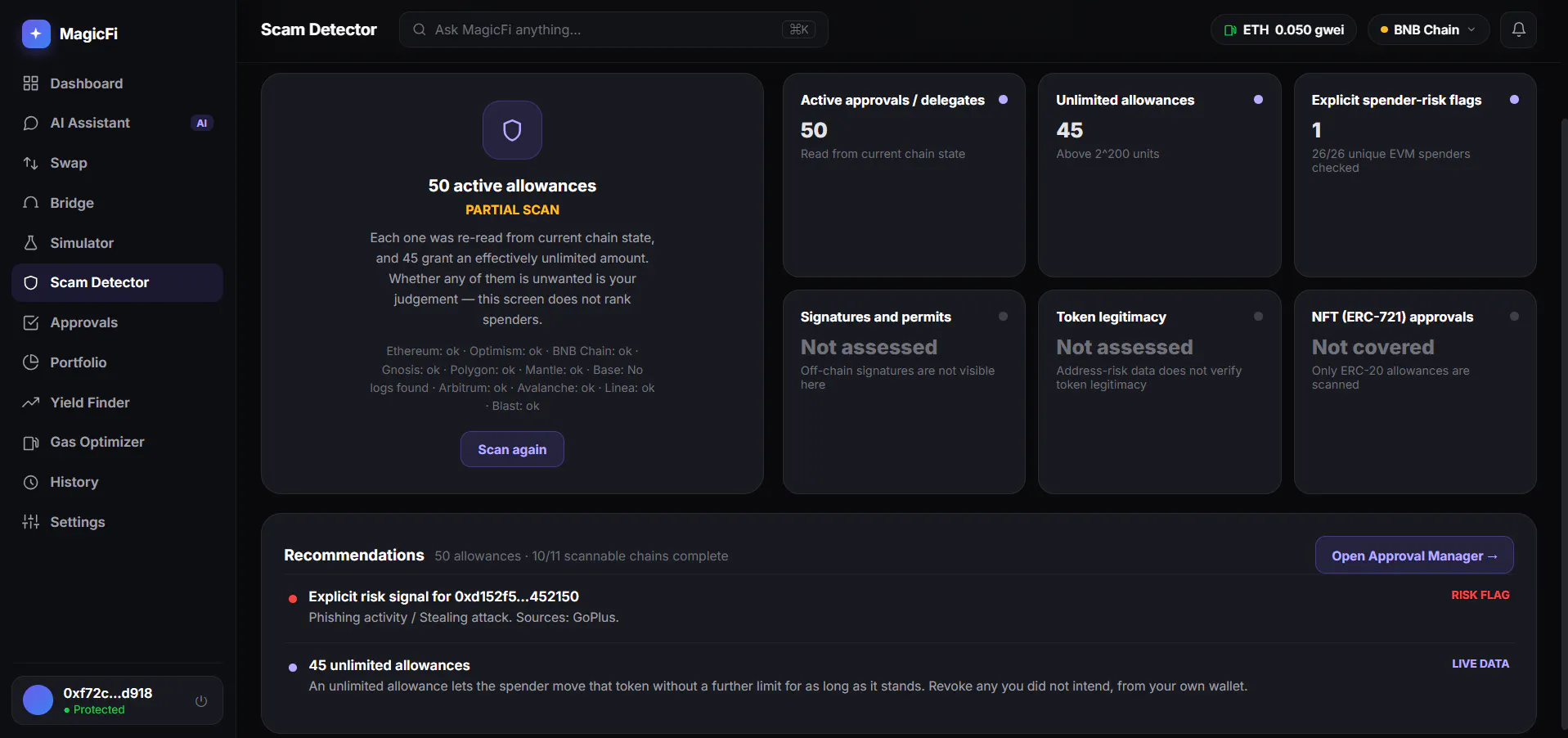Click the Dashboard grid icon
Viewport: 1568px width, 738px height.
(31, 83)
